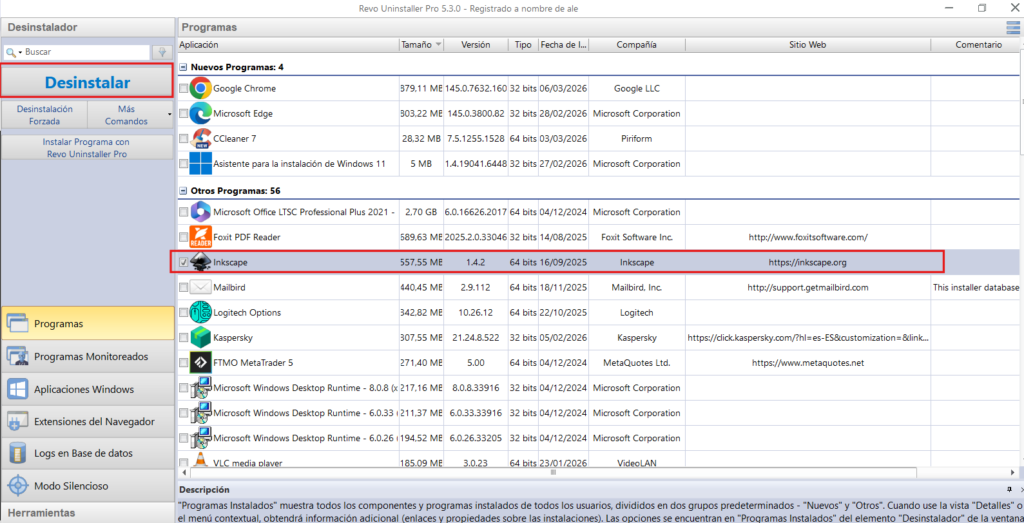Click the pin icon beside the search box

[161, 52]
